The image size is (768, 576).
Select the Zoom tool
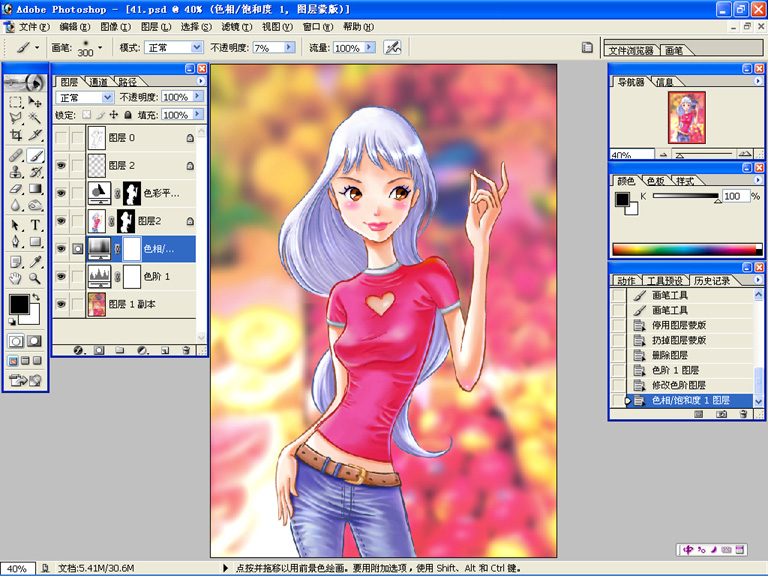pyautogui.click(x=35, y=279)
